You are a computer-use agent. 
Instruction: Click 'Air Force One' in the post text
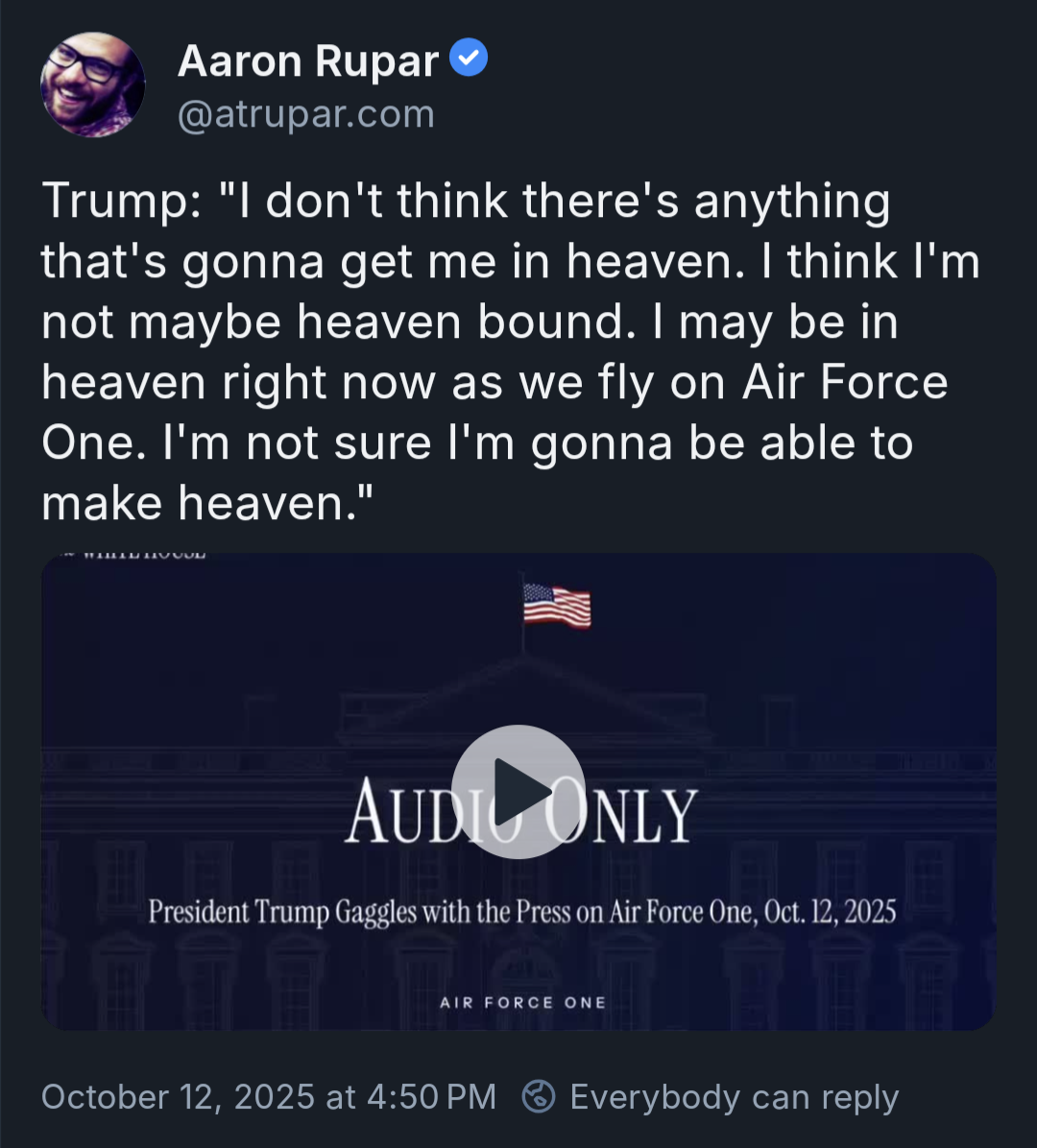pos(845,382)
